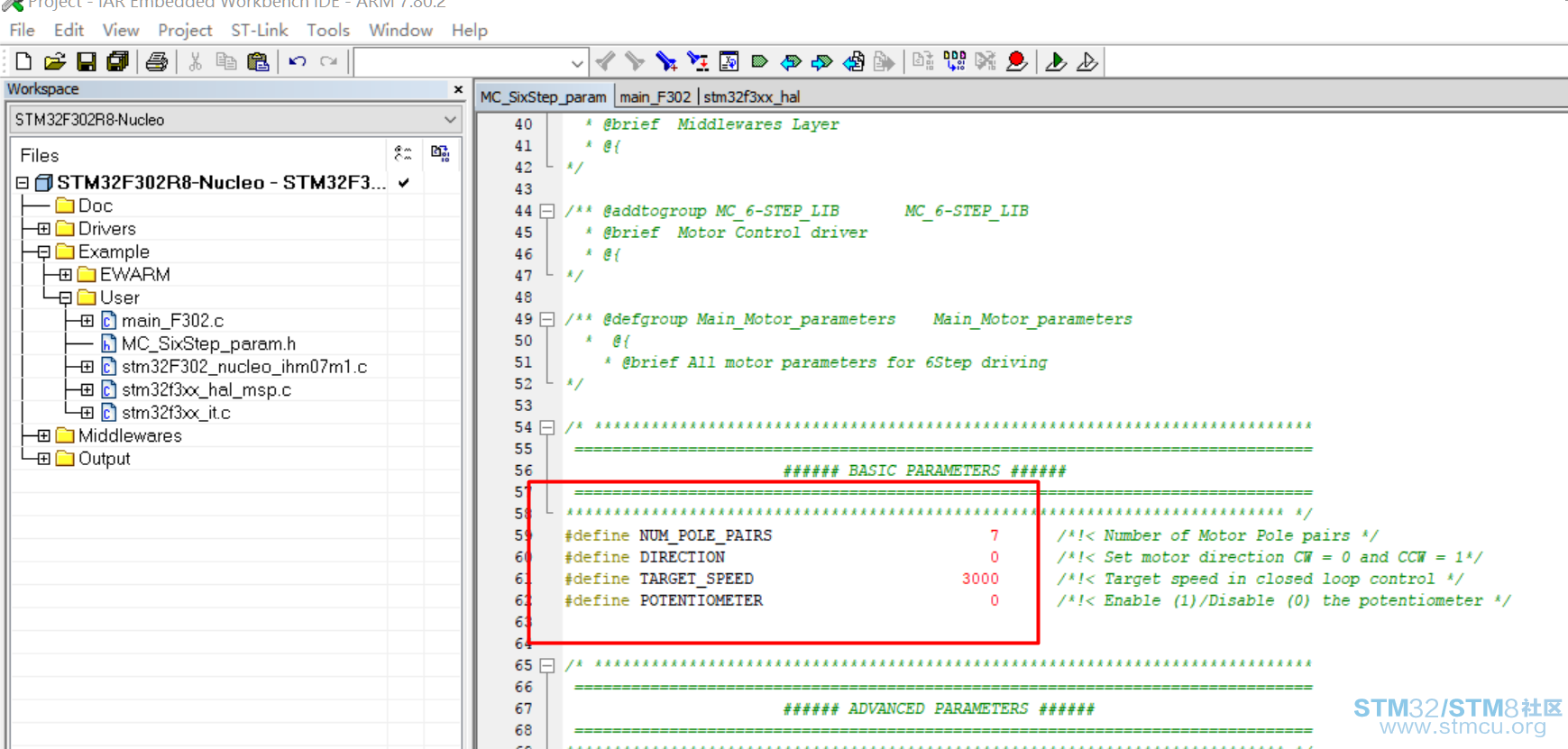The height and width of the screenshot is (749, 1568).
Task: Save the current file with floppy icon
Action: pyautogui.click(x=87, y=61)
